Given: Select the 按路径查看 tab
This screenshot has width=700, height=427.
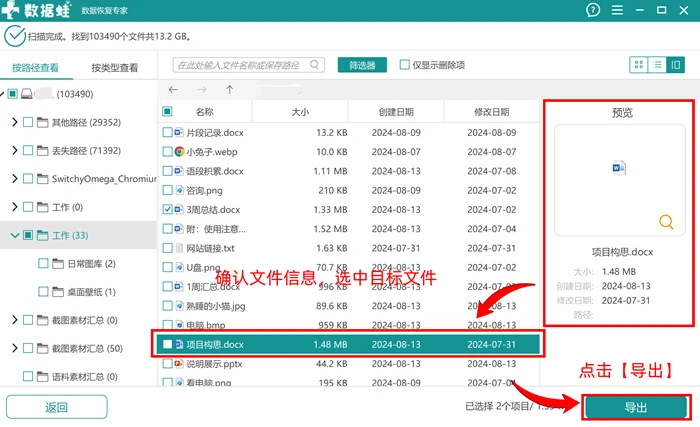Looking at the screenshot, I should click(x=35, y=67).
